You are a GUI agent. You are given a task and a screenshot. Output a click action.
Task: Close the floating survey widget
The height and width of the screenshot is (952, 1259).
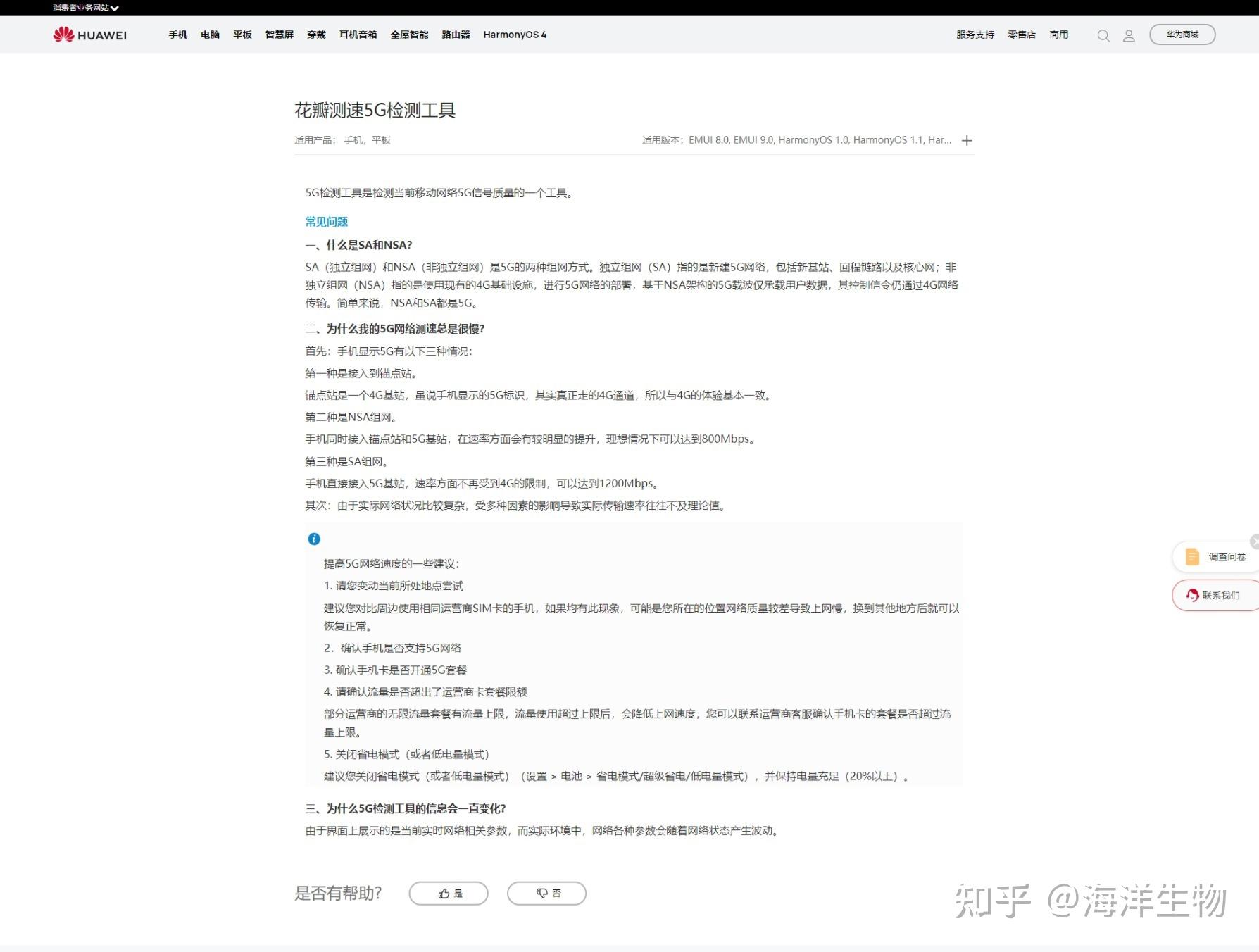1255,541
